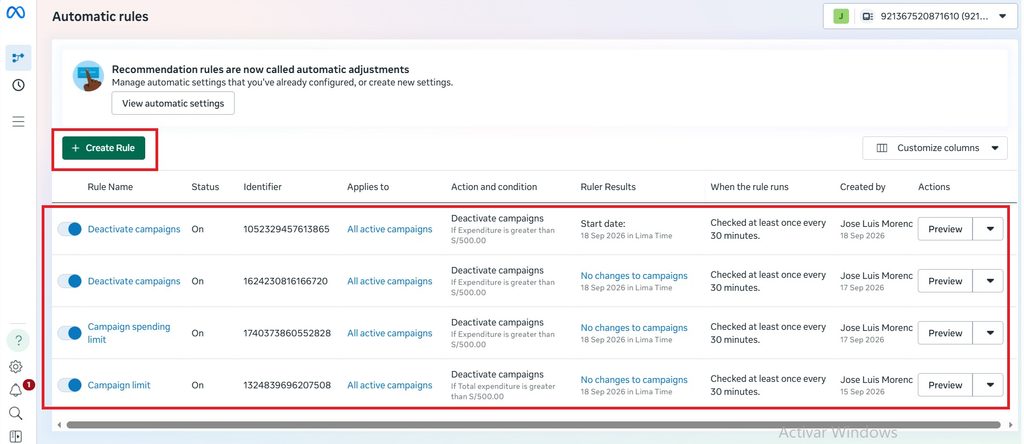The width and height of the screenshot is (1024, 444).
Task: Click the identifier 1740373860552828 cell
Action: coord(287,333)
